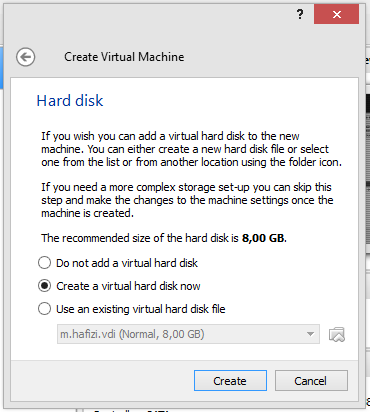Open the m.hafizi.vdi disk combo box

point(188,334)
